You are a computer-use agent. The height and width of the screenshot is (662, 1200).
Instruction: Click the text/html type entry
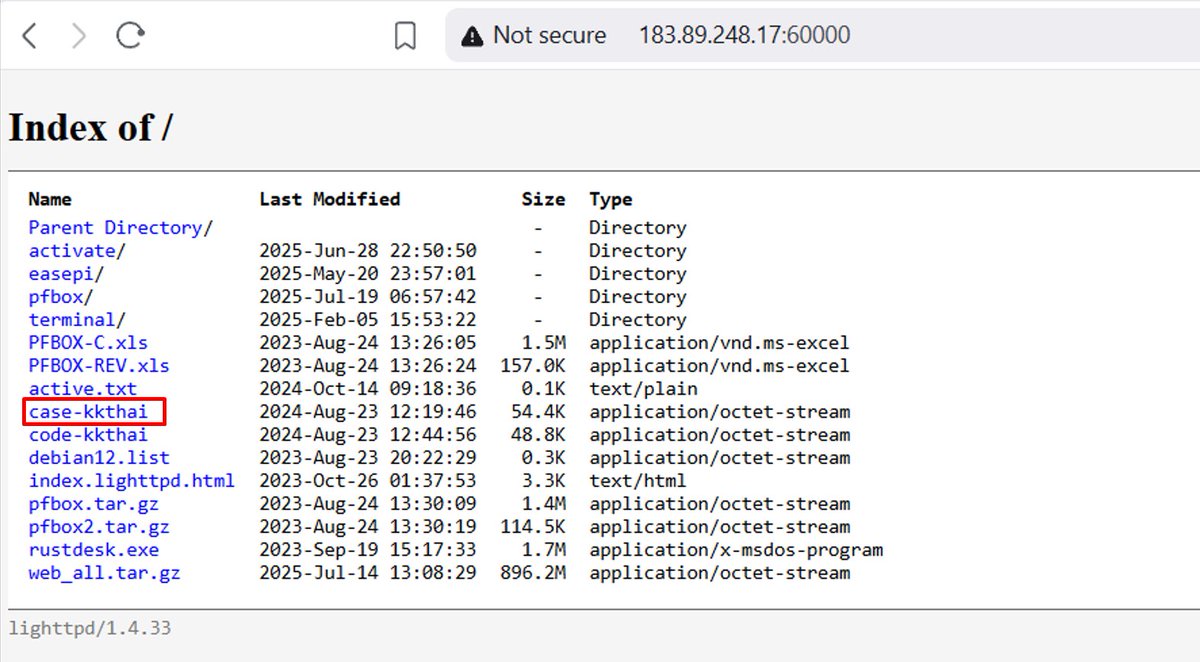coord(638,481)
